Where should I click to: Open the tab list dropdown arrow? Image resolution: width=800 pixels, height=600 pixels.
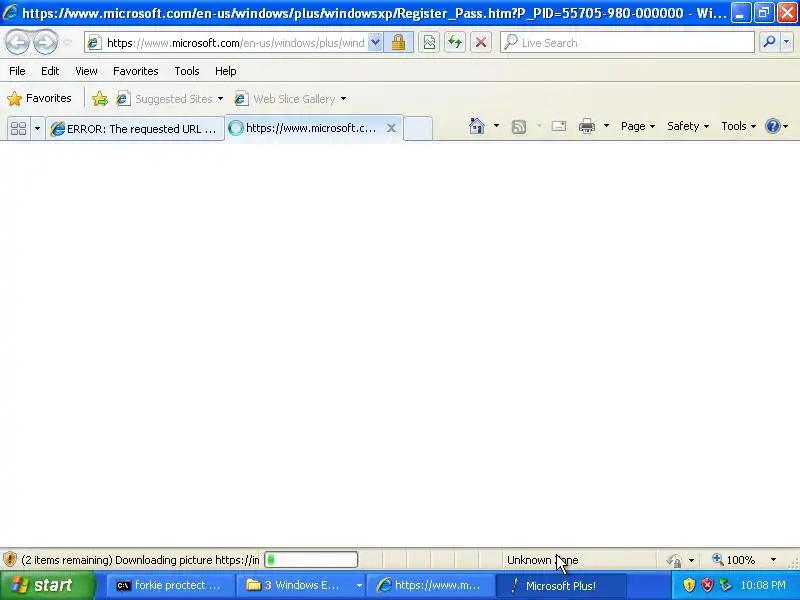click(x=37, y=128)
